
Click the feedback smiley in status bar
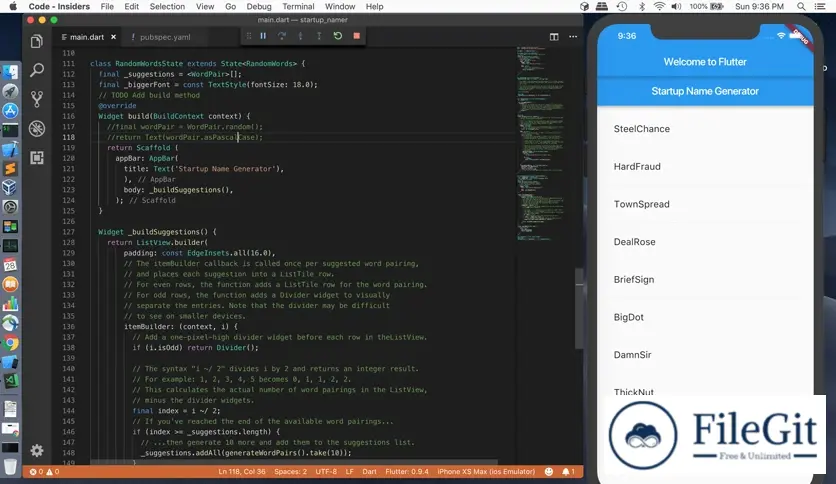(549, 472)
